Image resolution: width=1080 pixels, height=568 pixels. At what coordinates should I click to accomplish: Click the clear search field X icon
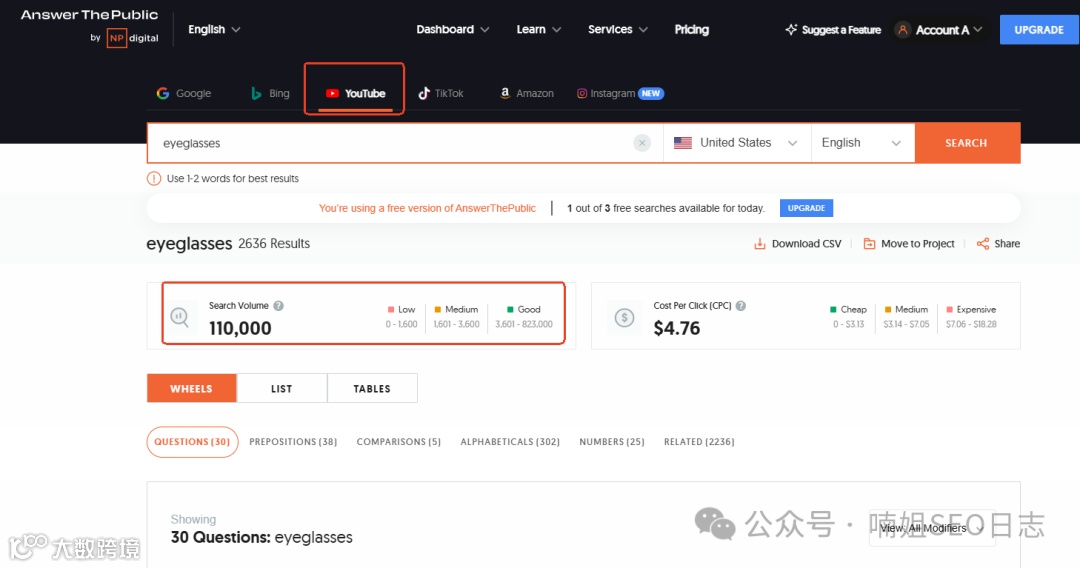tap(642, 143)
